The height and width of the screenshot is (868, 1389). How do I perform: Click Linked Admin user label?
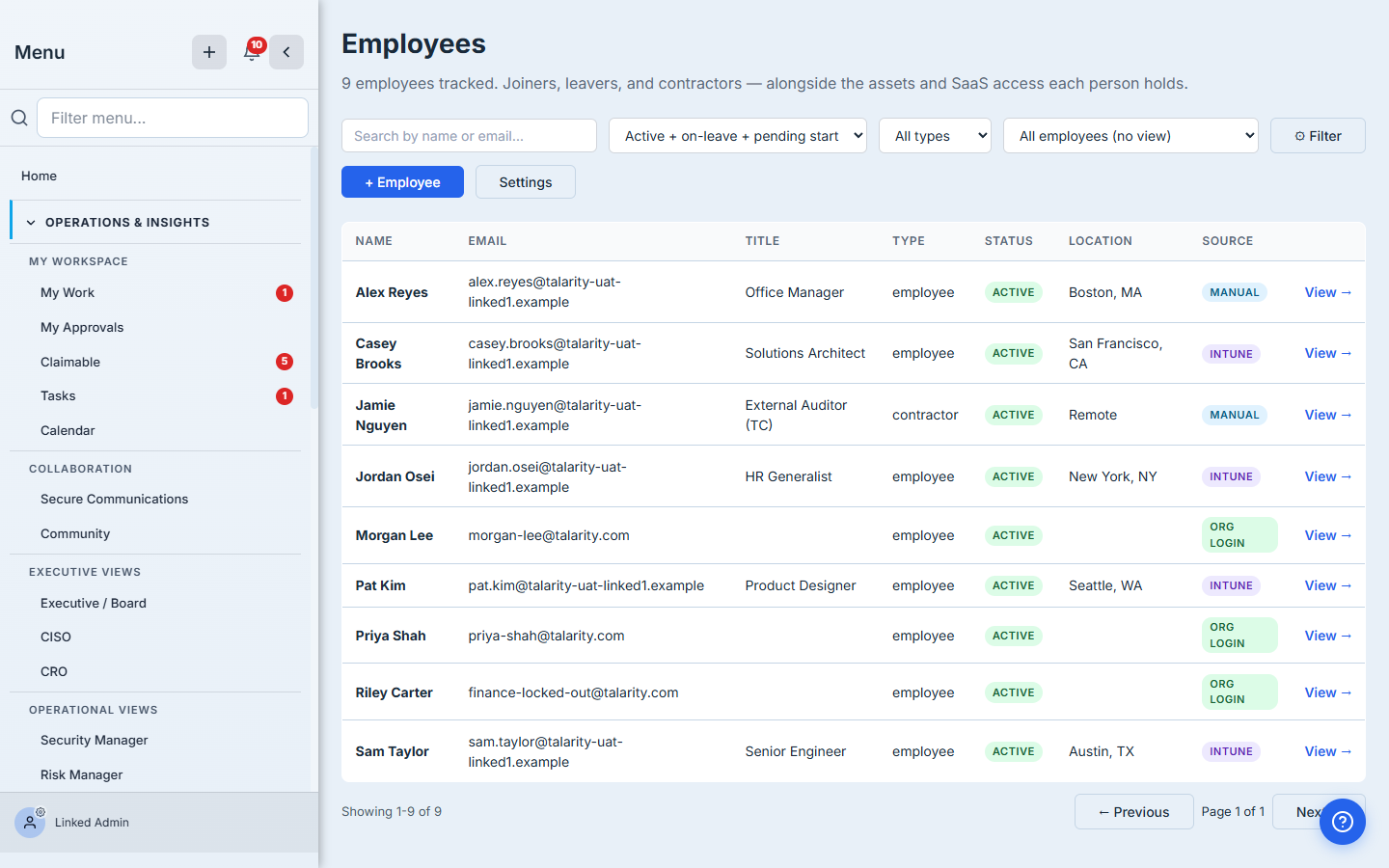[x=92, y=823]
